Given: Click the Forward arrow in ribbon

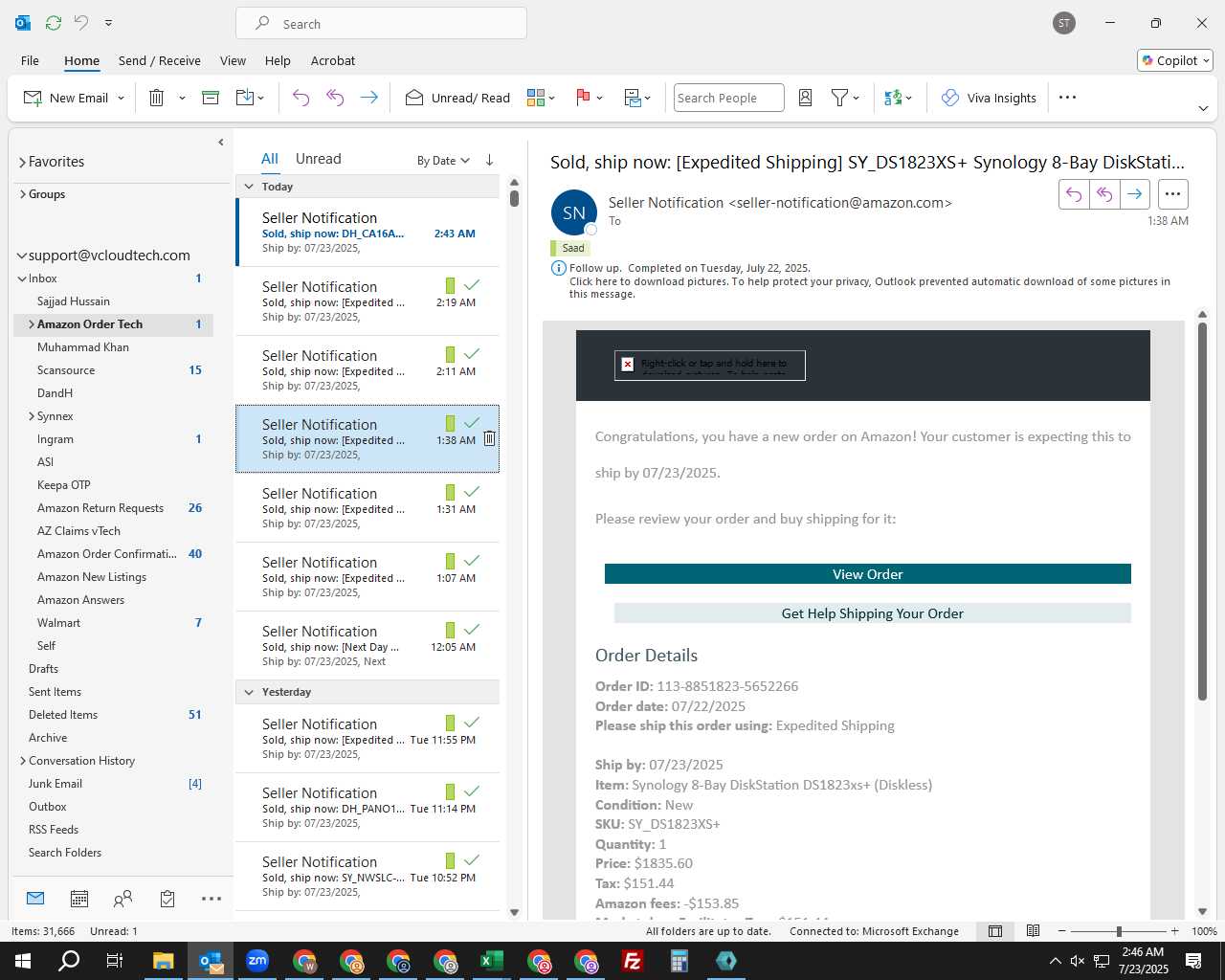Looking at the screenshot, I should 368,98.
